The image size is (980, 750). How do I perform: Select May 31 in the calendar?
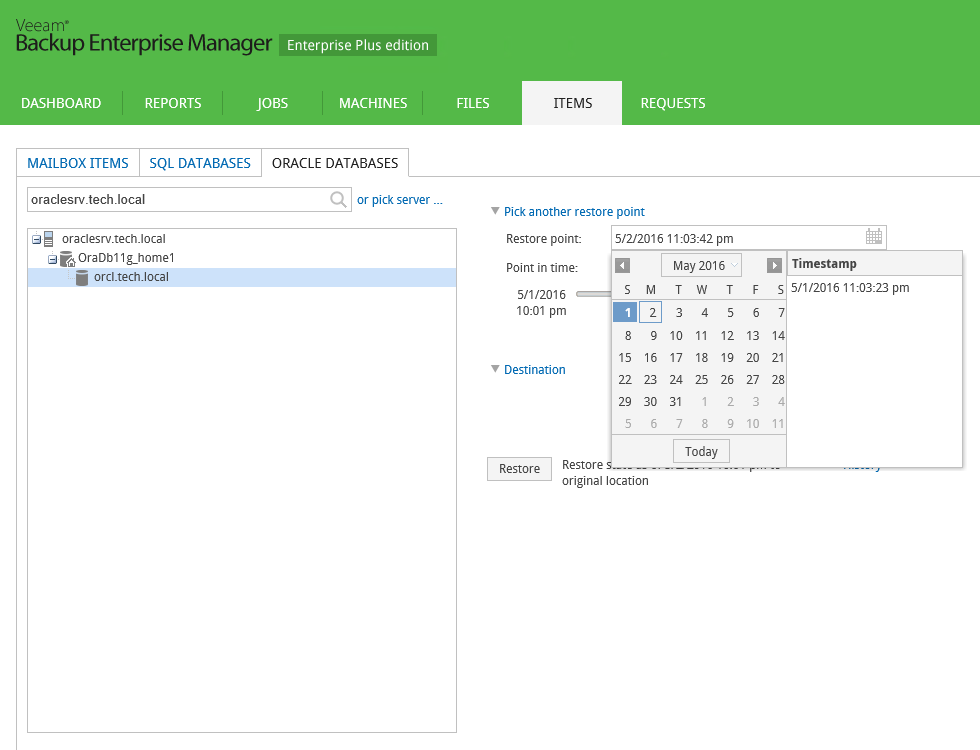tap(676, 401)
